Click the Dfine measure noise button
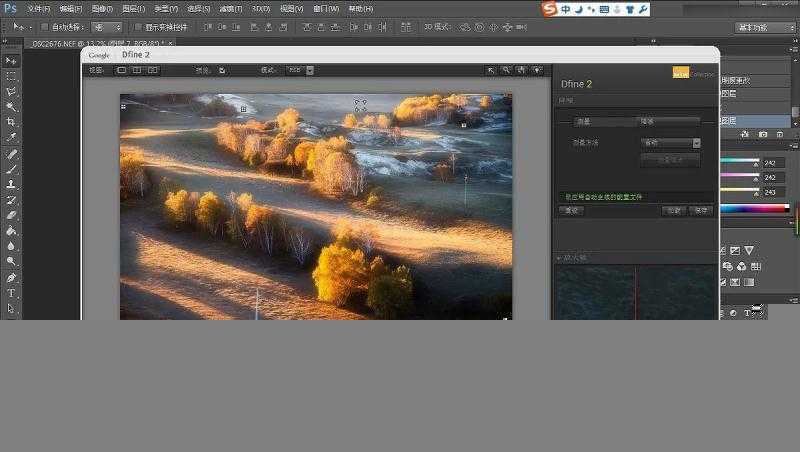 pos(670,160)
